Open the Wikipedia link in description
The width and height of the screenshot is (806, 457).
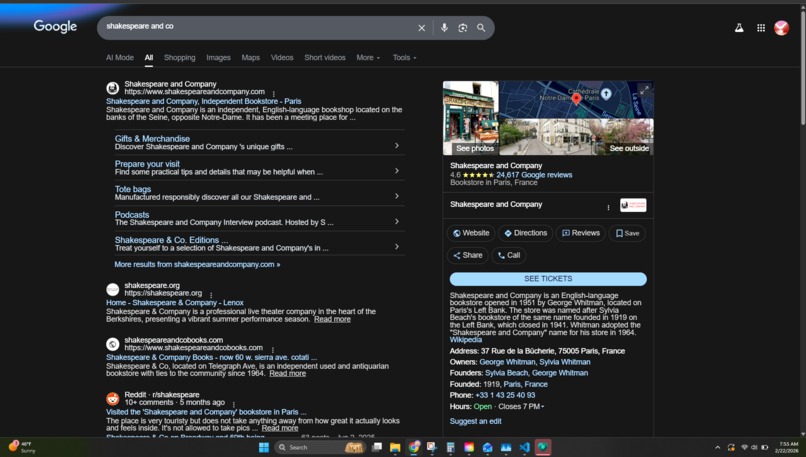click(x=466, y=340)
